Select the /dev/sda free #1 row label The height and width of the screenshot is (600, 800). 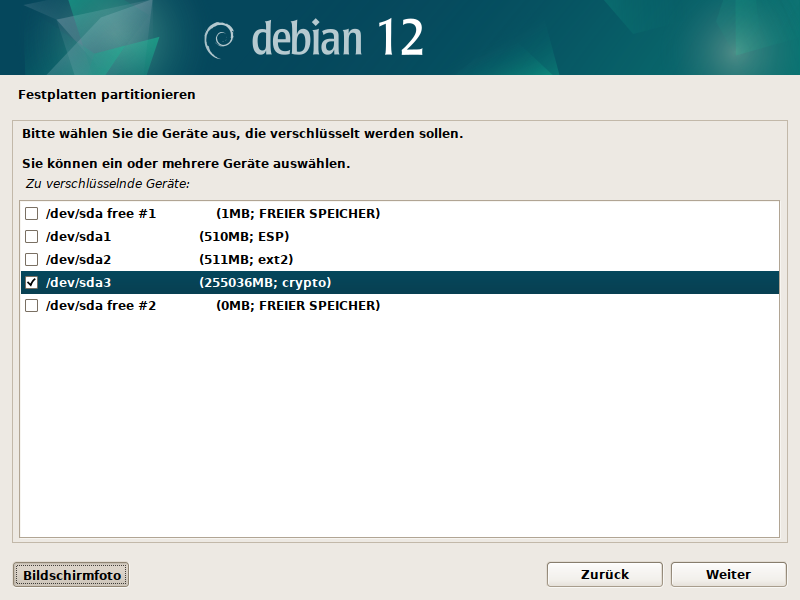pyautogui.click(x=101, y=214)
